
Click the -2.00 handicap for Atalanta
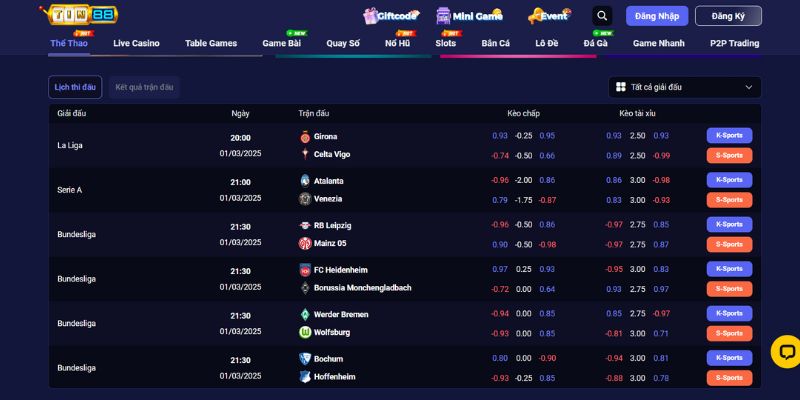click(523, 180)
